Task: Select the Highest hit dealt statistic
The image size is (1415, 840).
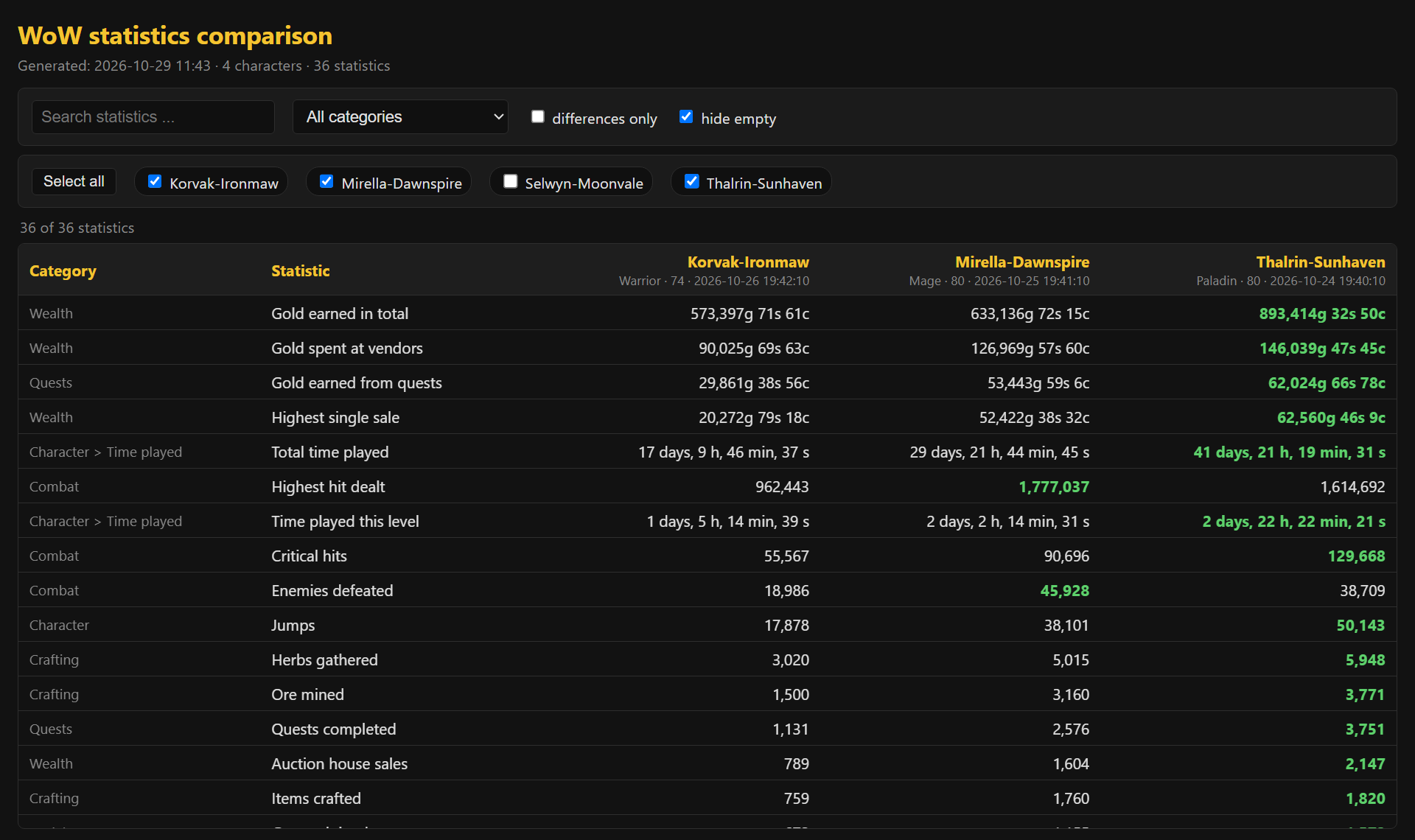Action: click(x=328, y=486)
